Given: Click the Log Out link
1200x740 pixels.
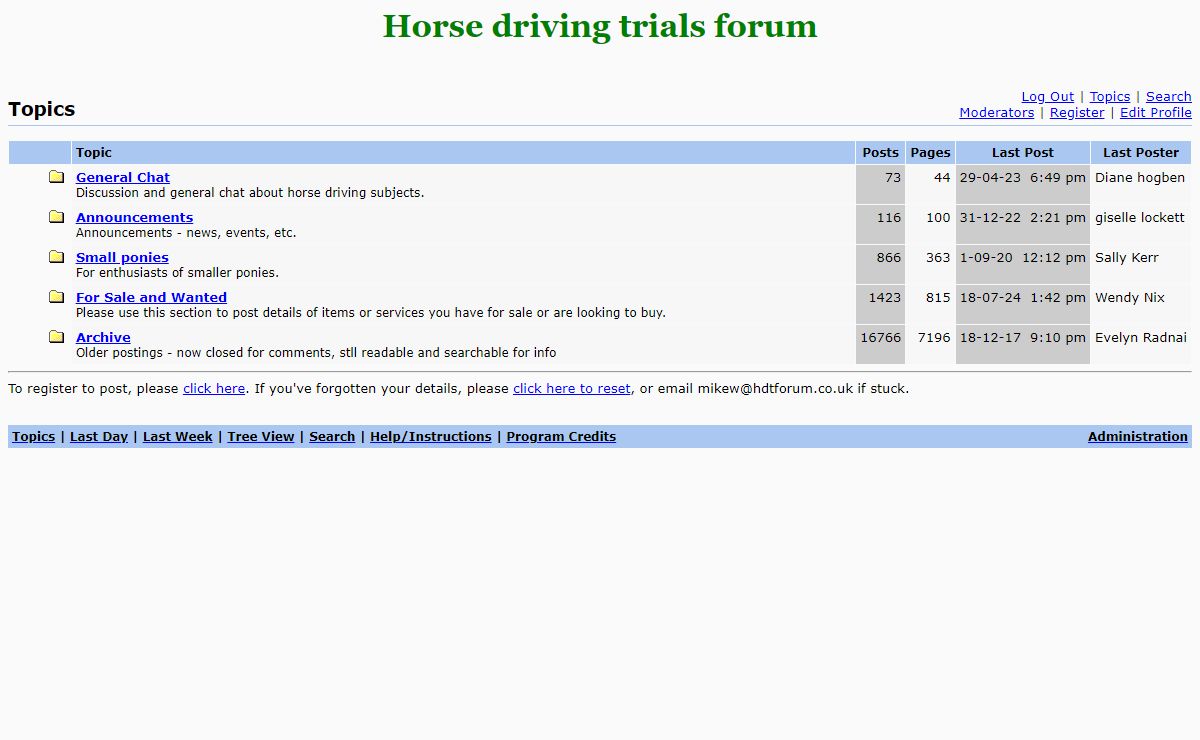Looking at the screenshot, I should tap(1047, 97).
